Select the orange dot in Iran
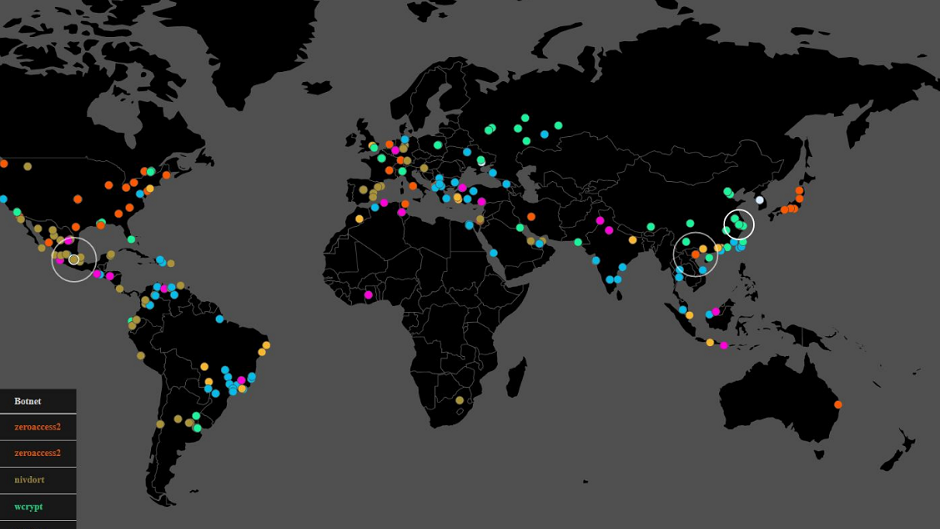Image resolution: width=940 pixels, height=529 pixels. (531, 216)
